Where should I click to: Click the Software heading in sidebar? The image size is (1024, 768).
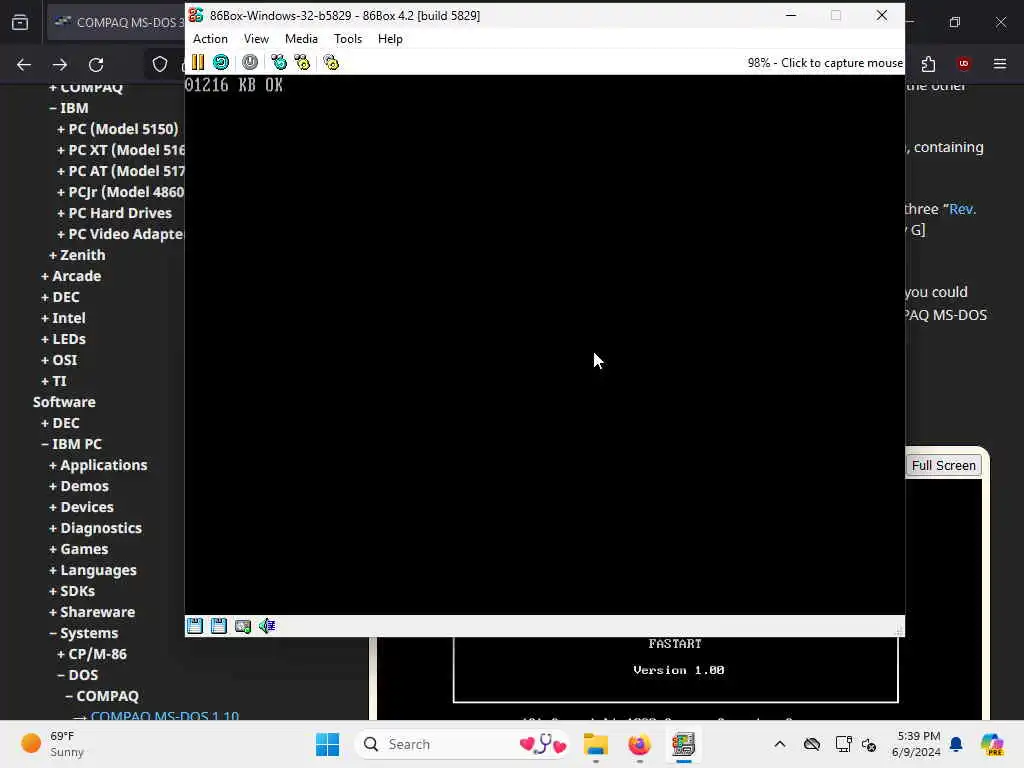pyautogui.click(x=64, y=402)
